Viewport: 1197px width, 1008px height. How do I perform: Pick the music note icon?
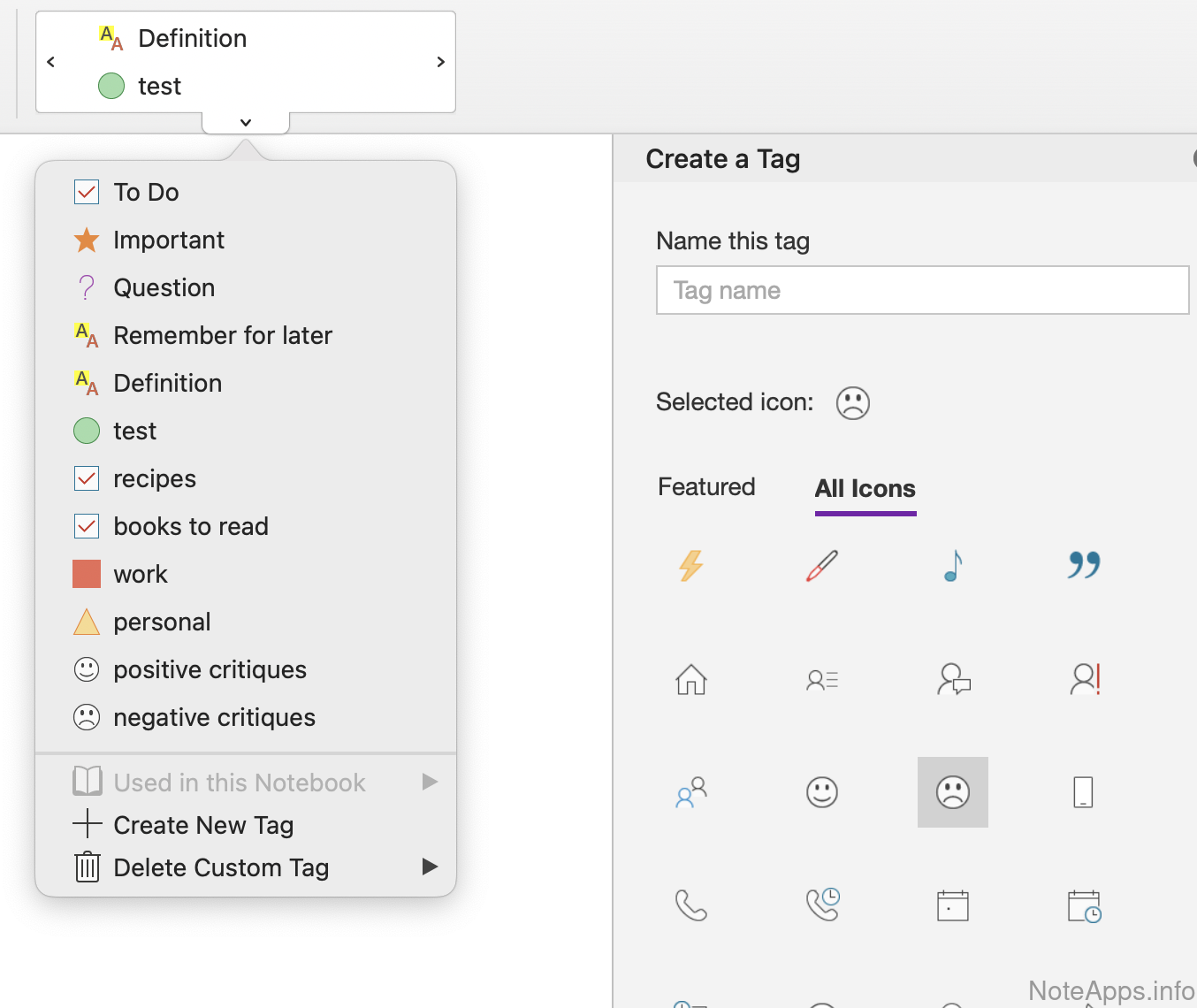952,566
